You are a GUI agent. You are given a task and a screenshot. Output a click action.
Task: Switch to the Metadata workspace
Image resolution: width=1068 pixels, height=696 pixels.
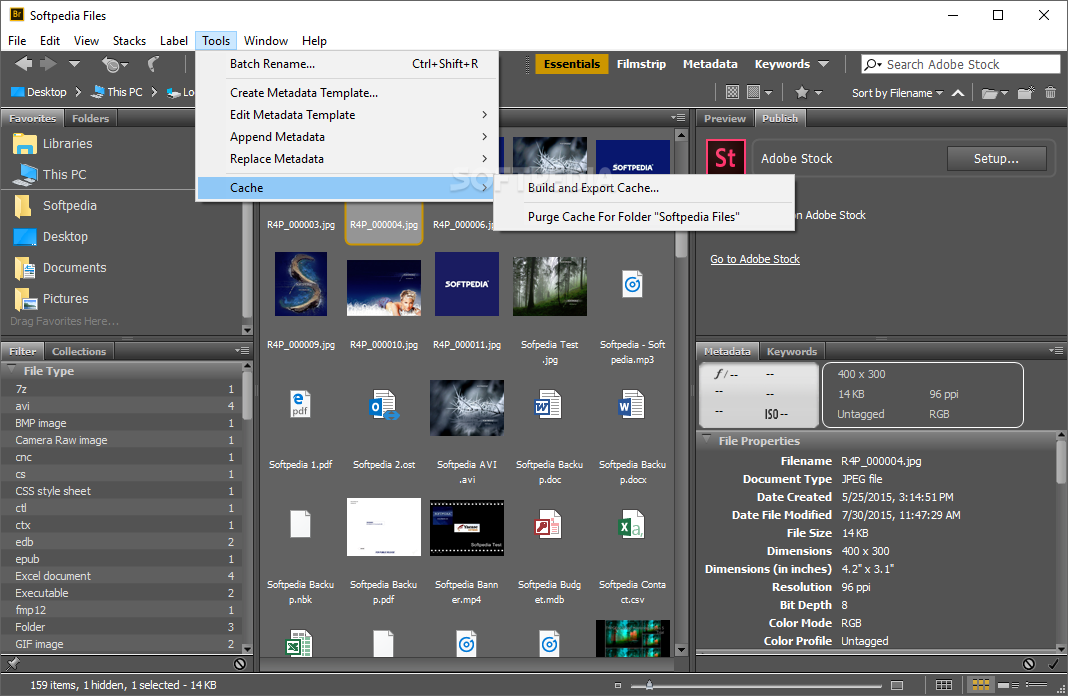coord(710,64)
